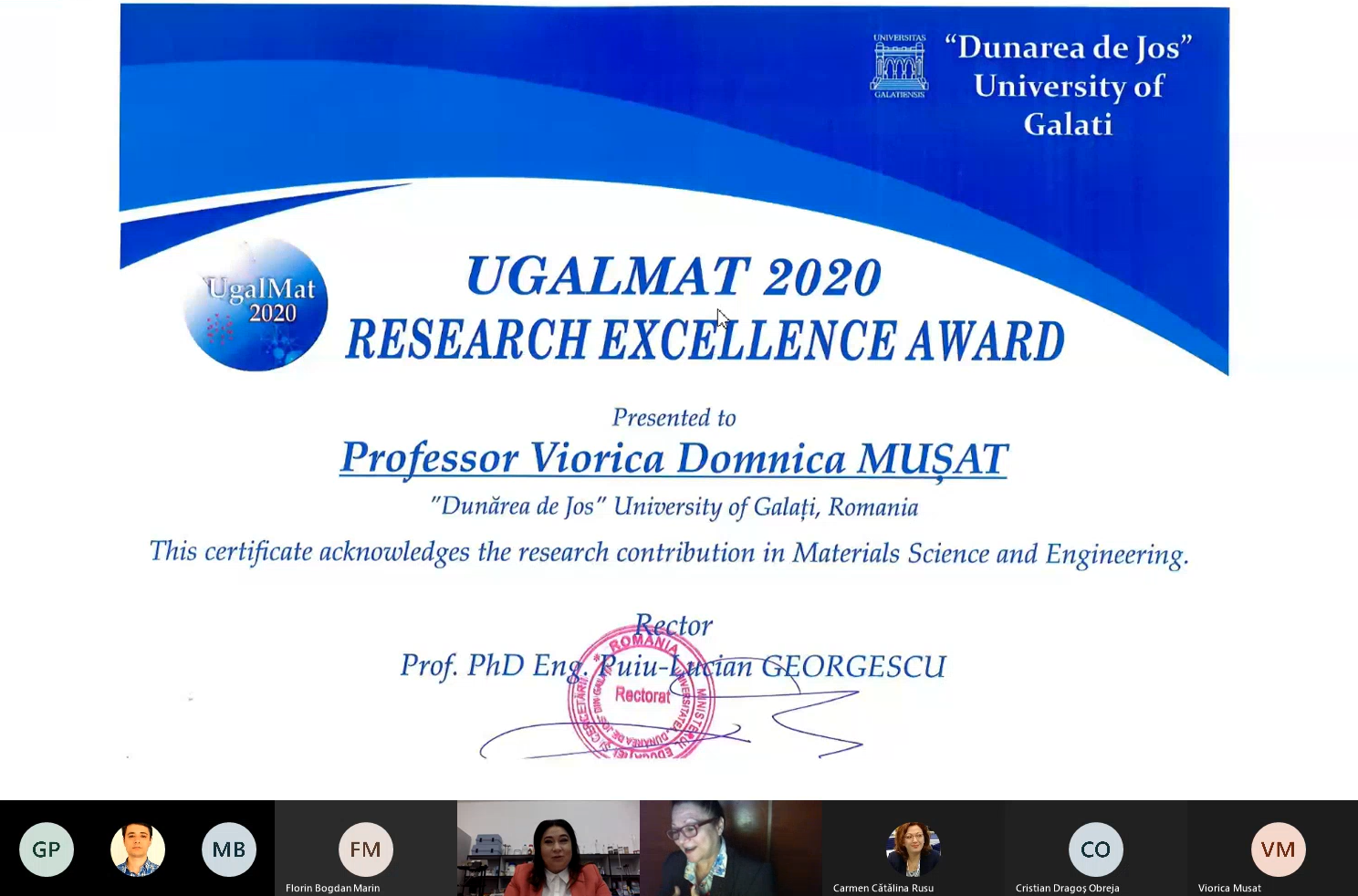
Task: Select the photo avatar next to GP
Action: click(x=138, y=849)
